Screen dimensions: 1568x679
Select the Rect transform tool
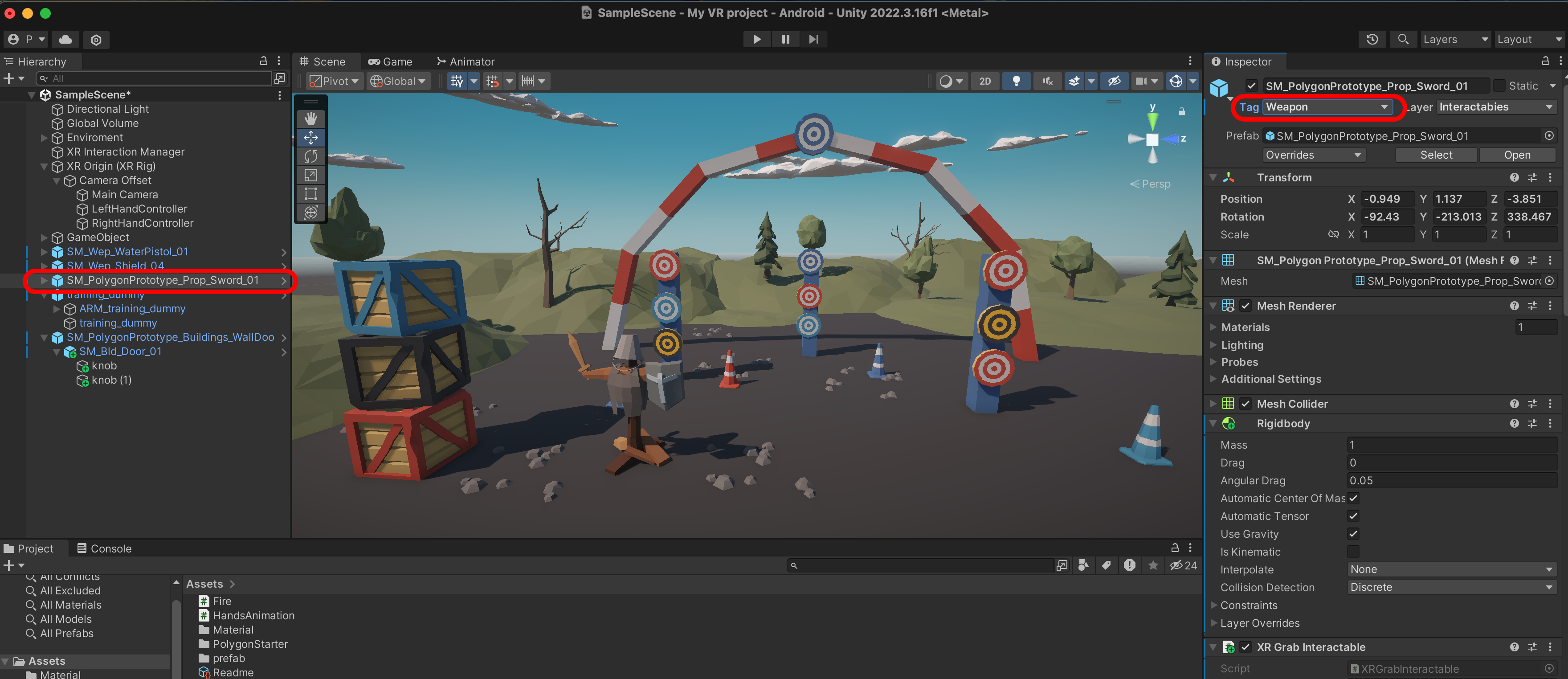point(310,194)
